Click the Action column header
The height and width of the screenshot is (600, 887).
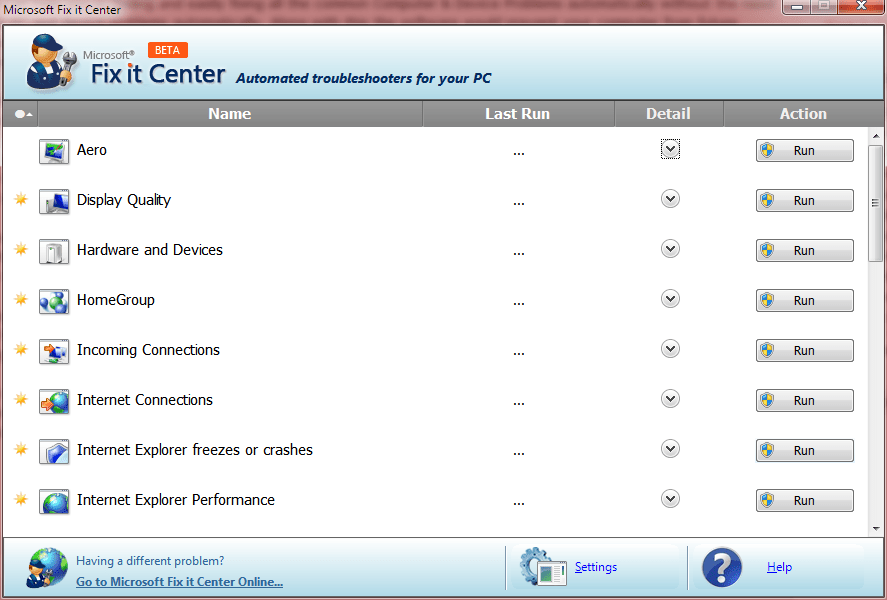[803, 114]
